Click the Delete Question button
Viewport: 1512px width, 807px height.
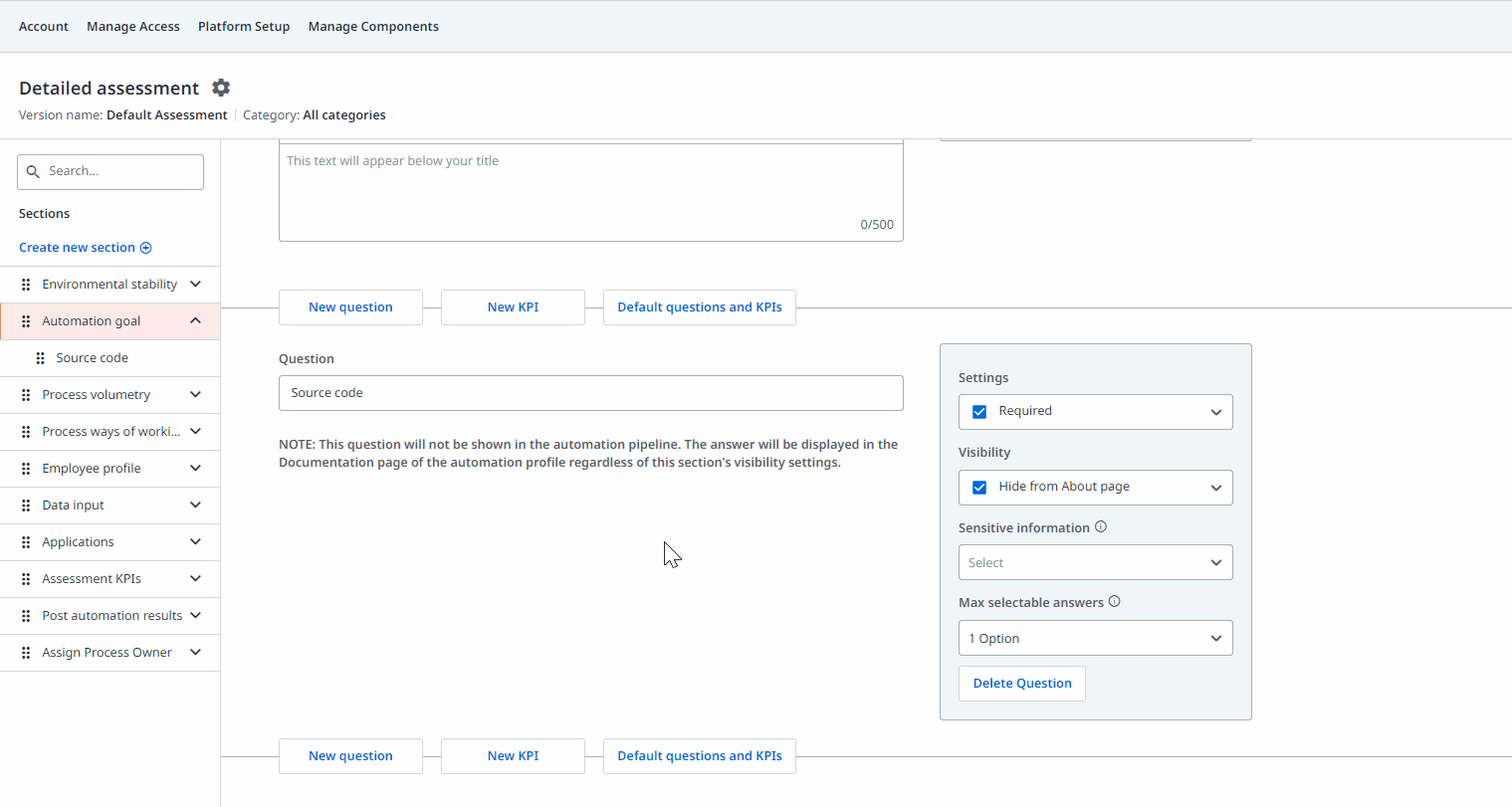pyautogui.click(x=1022, y=684)
